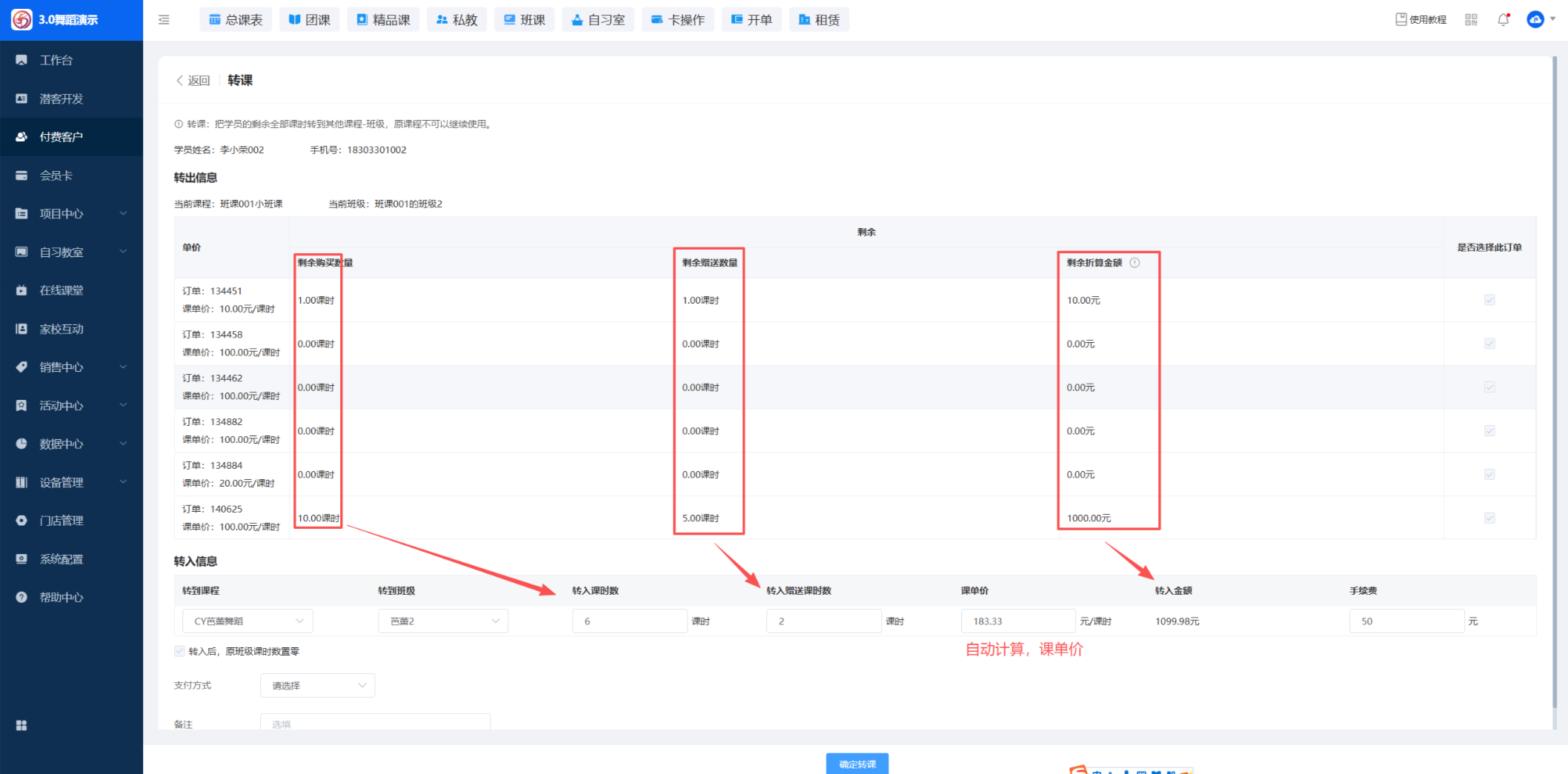
Task: Click info icon beside 剩余折算金额
Action: [1135, 263]
